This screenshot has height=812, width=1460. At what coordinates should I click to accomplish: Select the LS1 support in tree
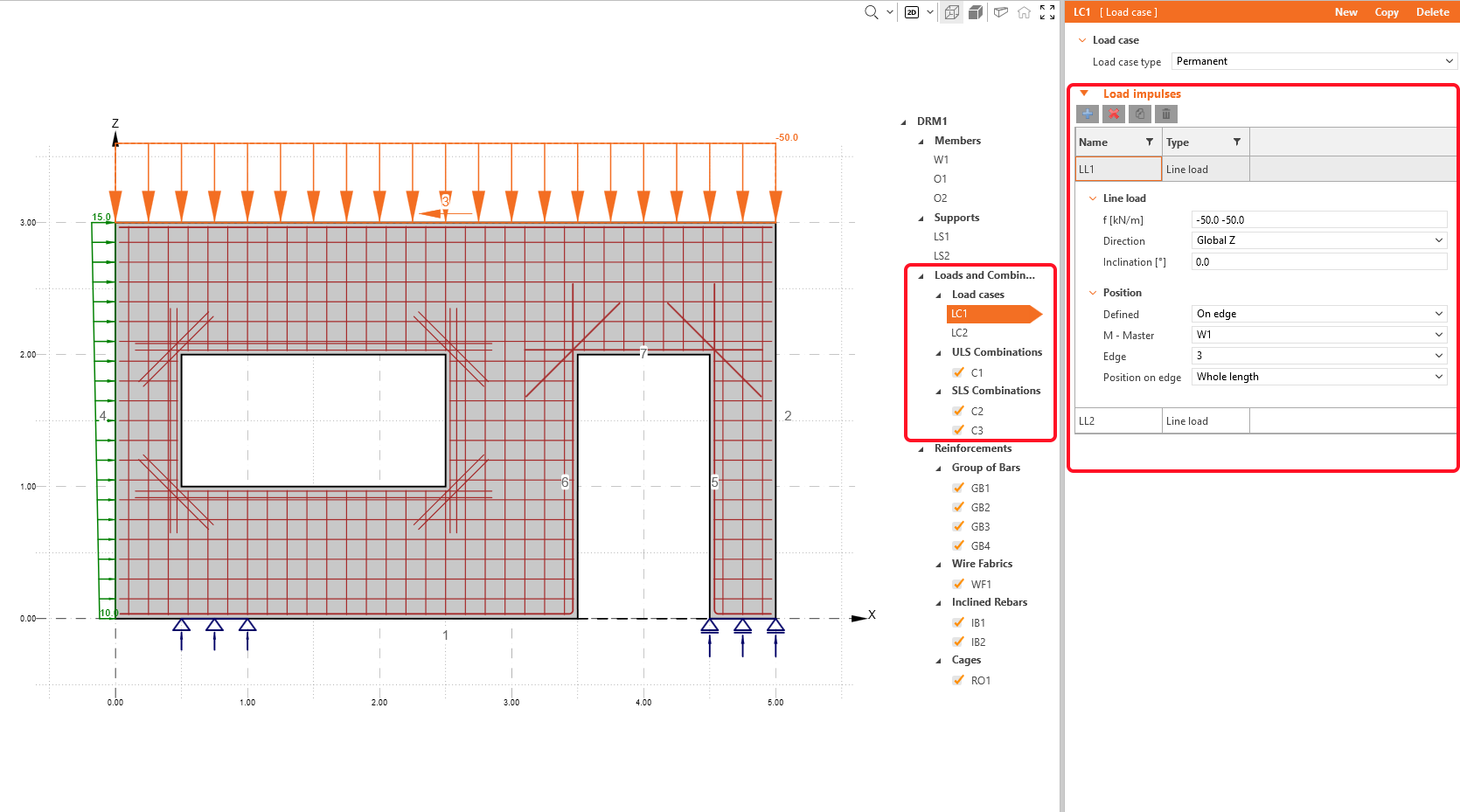(x=942, y=237)
